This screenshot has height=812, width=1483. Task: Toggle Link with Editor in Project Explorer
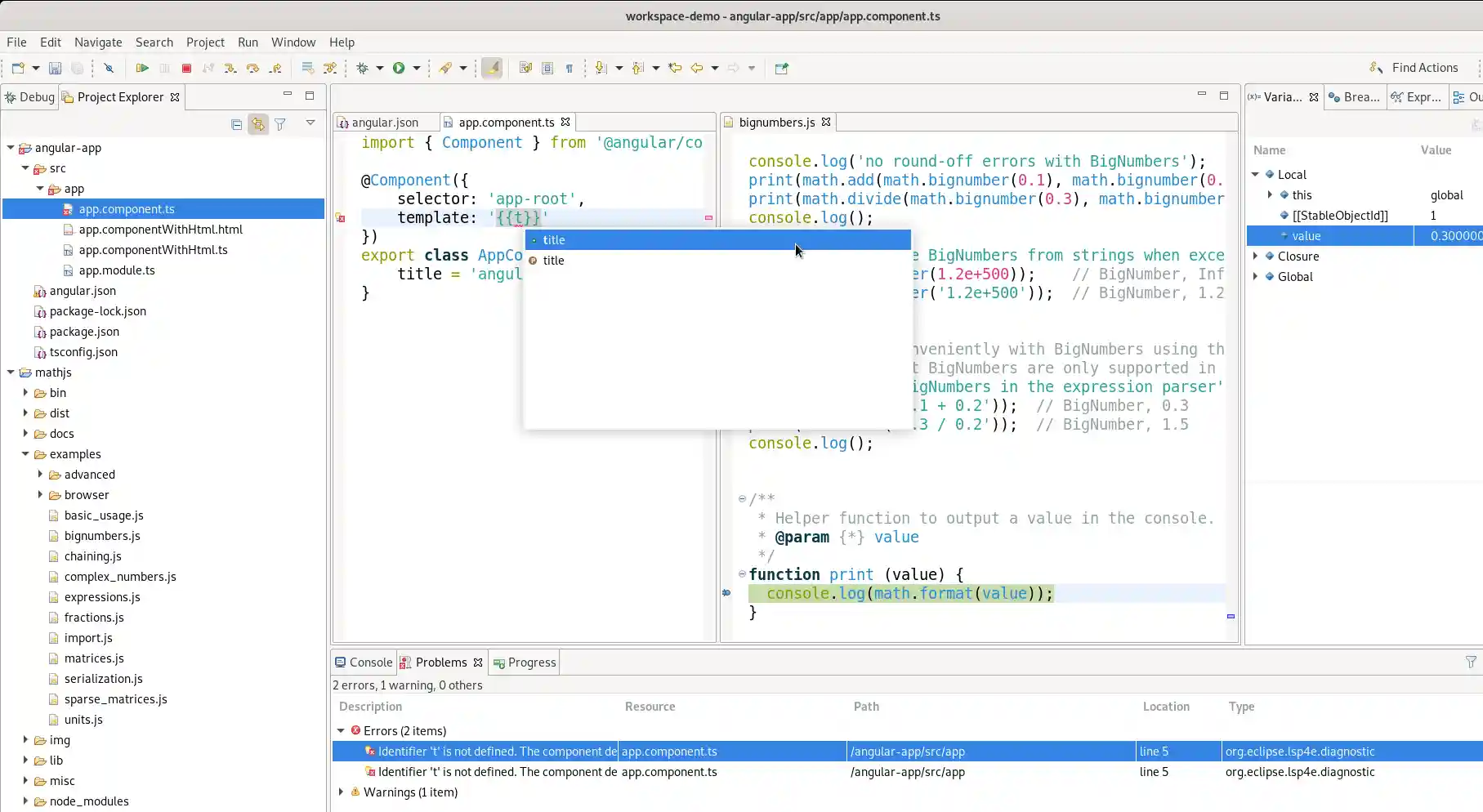point(258,123)
